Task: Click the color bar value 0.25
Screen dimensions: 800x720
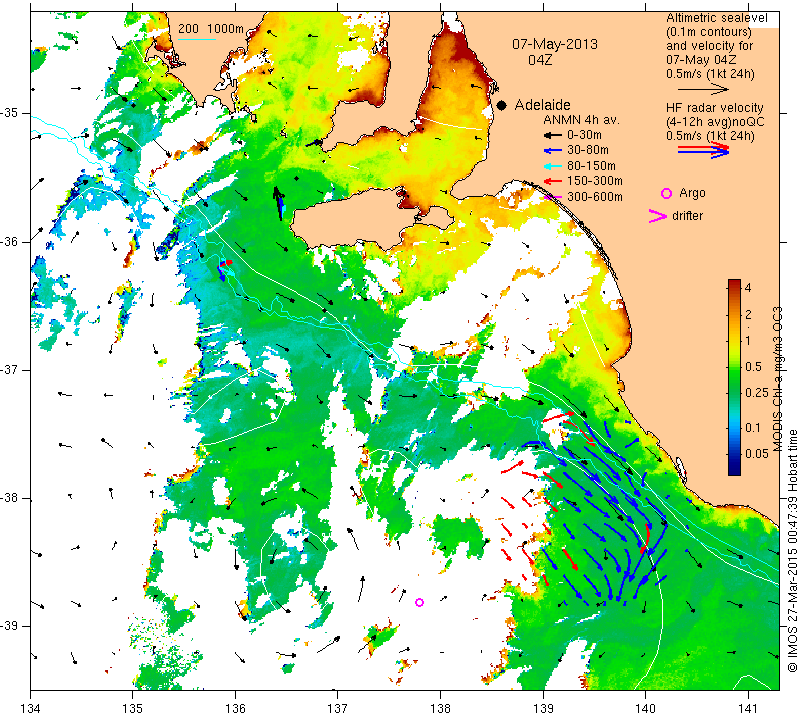Action: tap(757, 392)
